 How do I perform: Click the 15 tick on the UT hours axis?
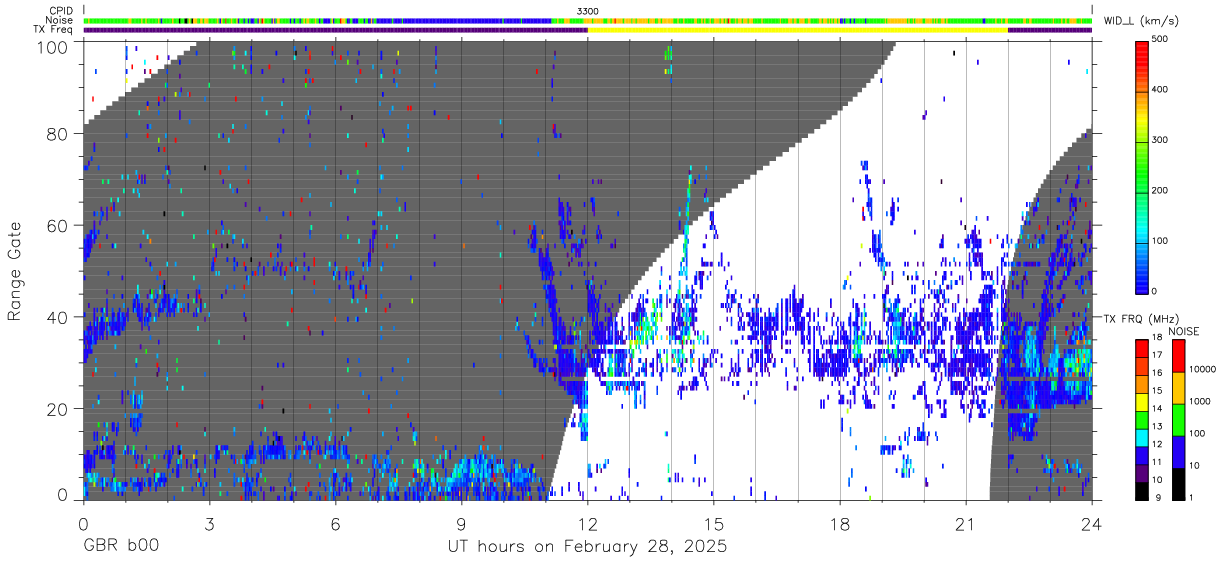(713, 524)
